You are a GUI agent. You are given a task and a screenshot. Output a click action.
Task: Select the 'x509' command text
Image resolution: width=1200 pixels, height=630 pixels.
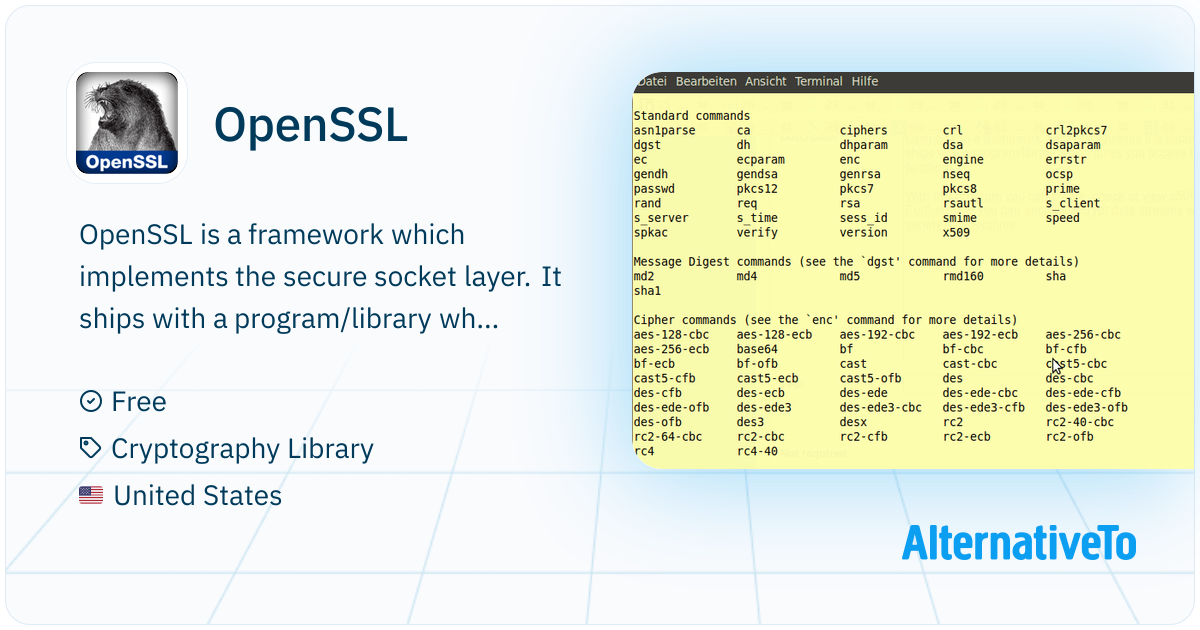coord(957,232)
